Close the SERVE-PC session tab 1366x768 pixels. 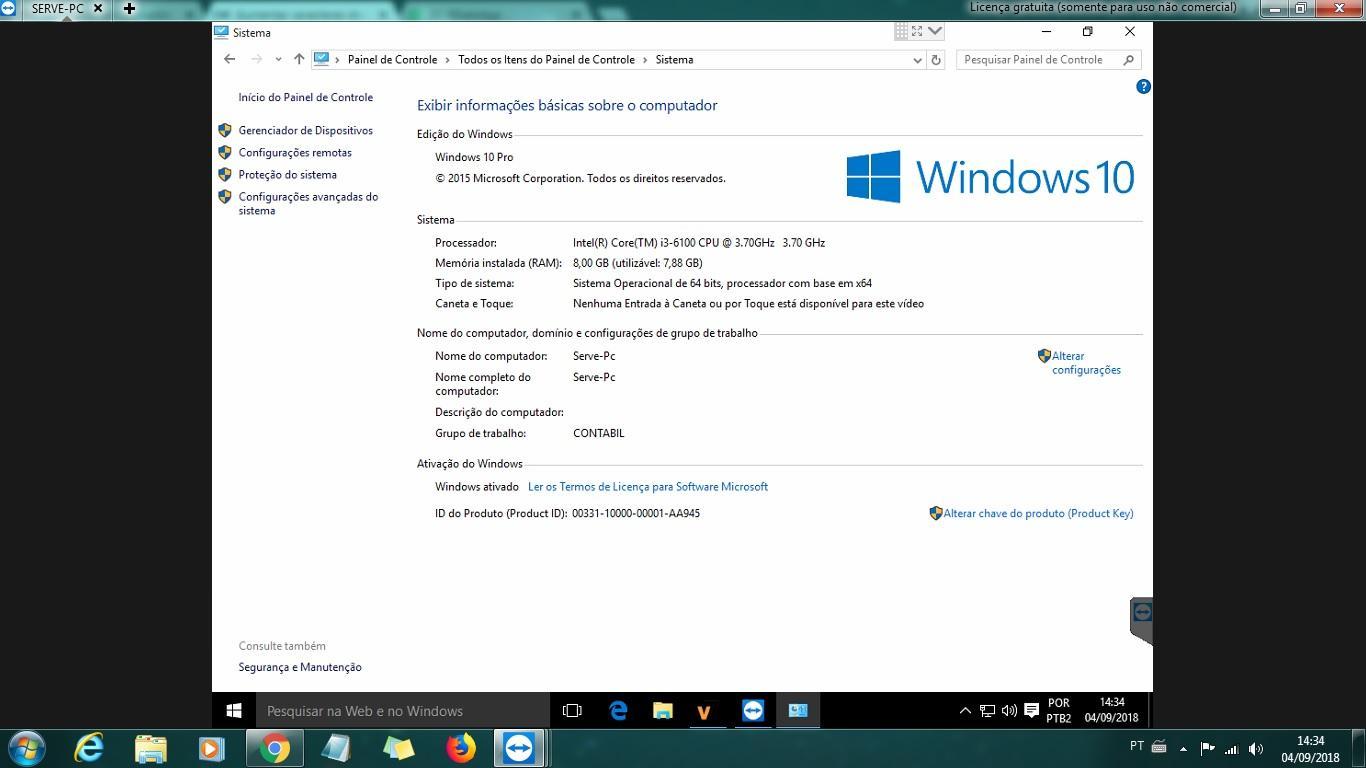(x=98, y=8)
